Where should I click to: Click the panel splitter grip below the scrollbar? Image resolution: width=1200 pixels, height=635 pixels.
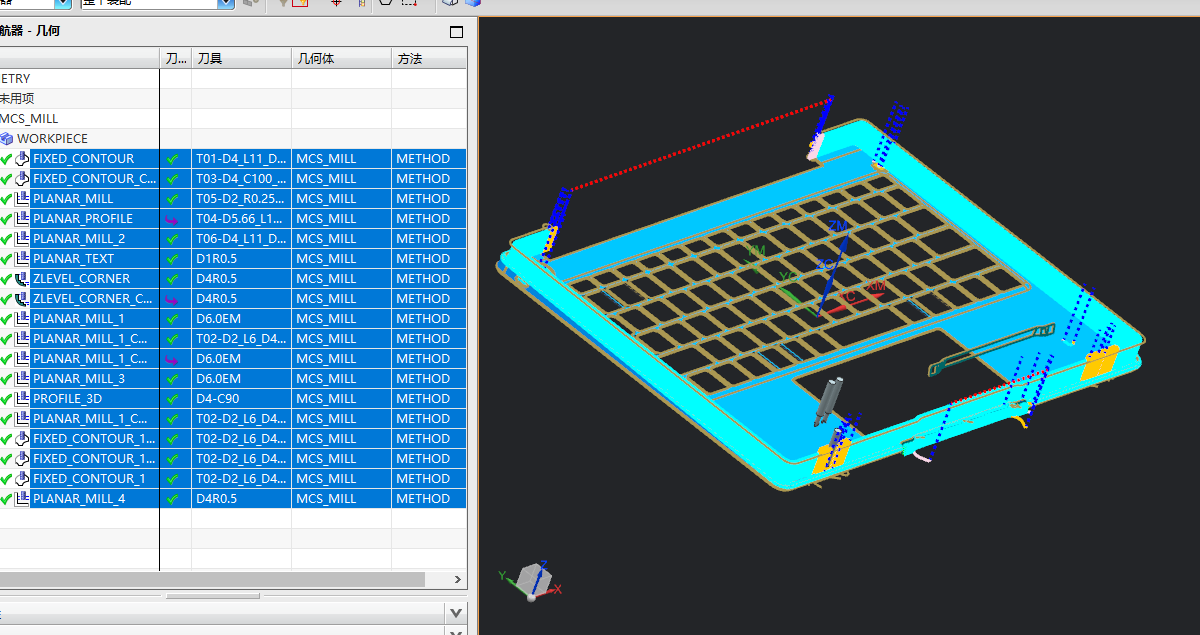[212, 596]
